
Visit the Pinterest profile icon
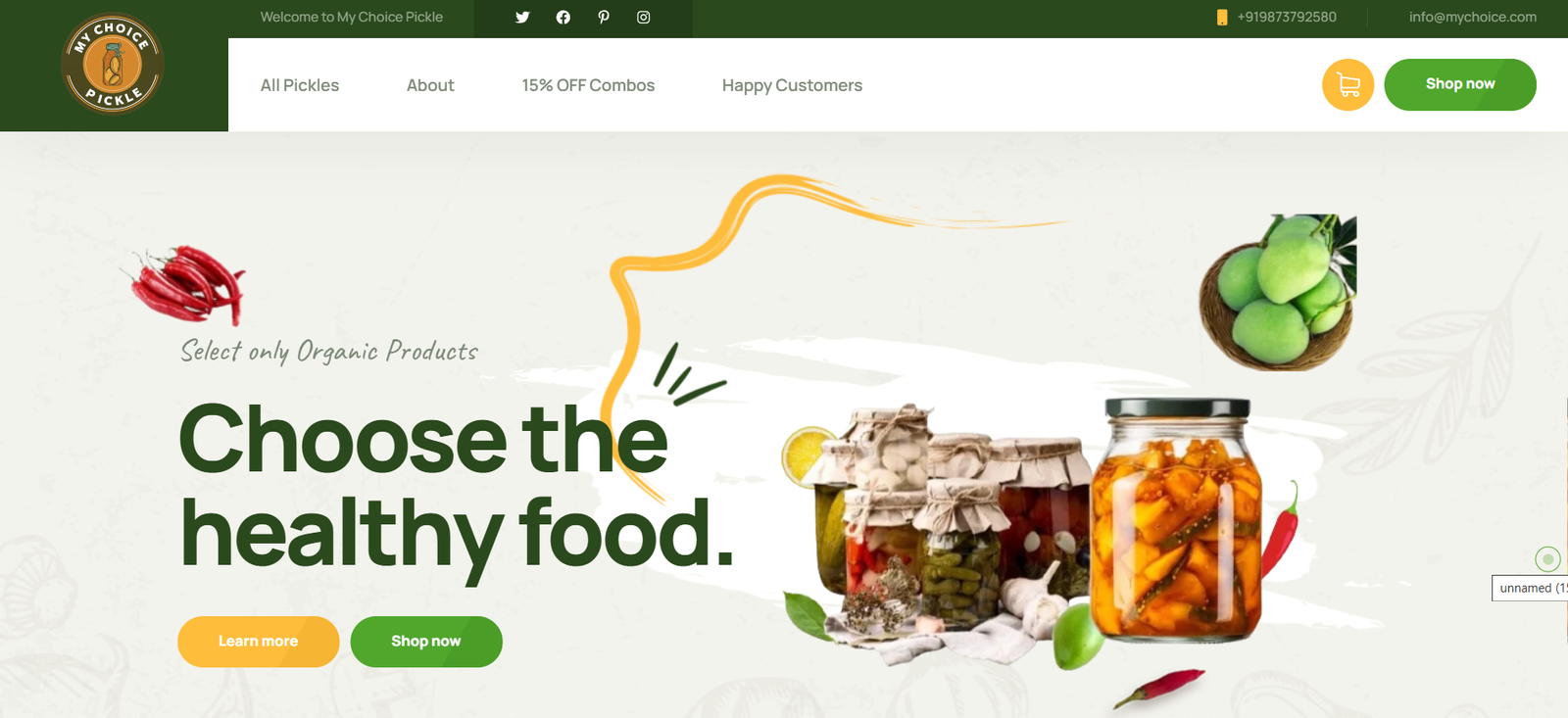tap(604, 18)
